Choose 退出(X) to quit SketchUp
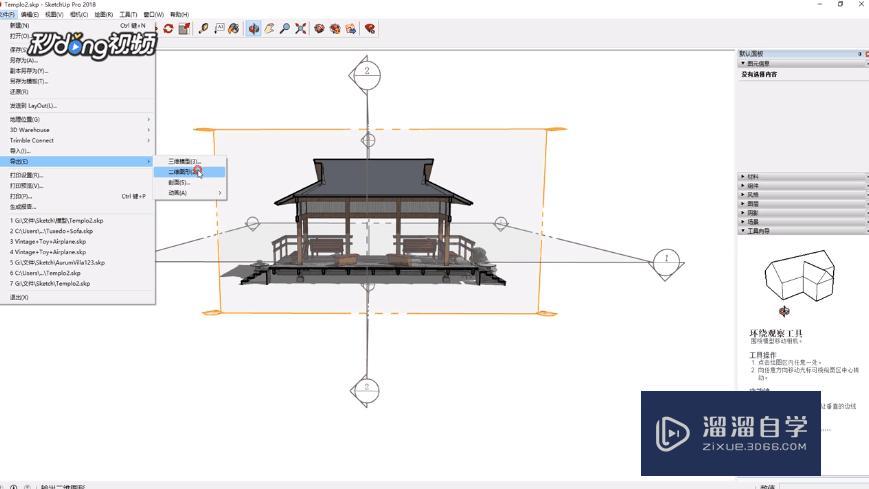869x489 pixels. pyautogui.click(x=78, y=297)
